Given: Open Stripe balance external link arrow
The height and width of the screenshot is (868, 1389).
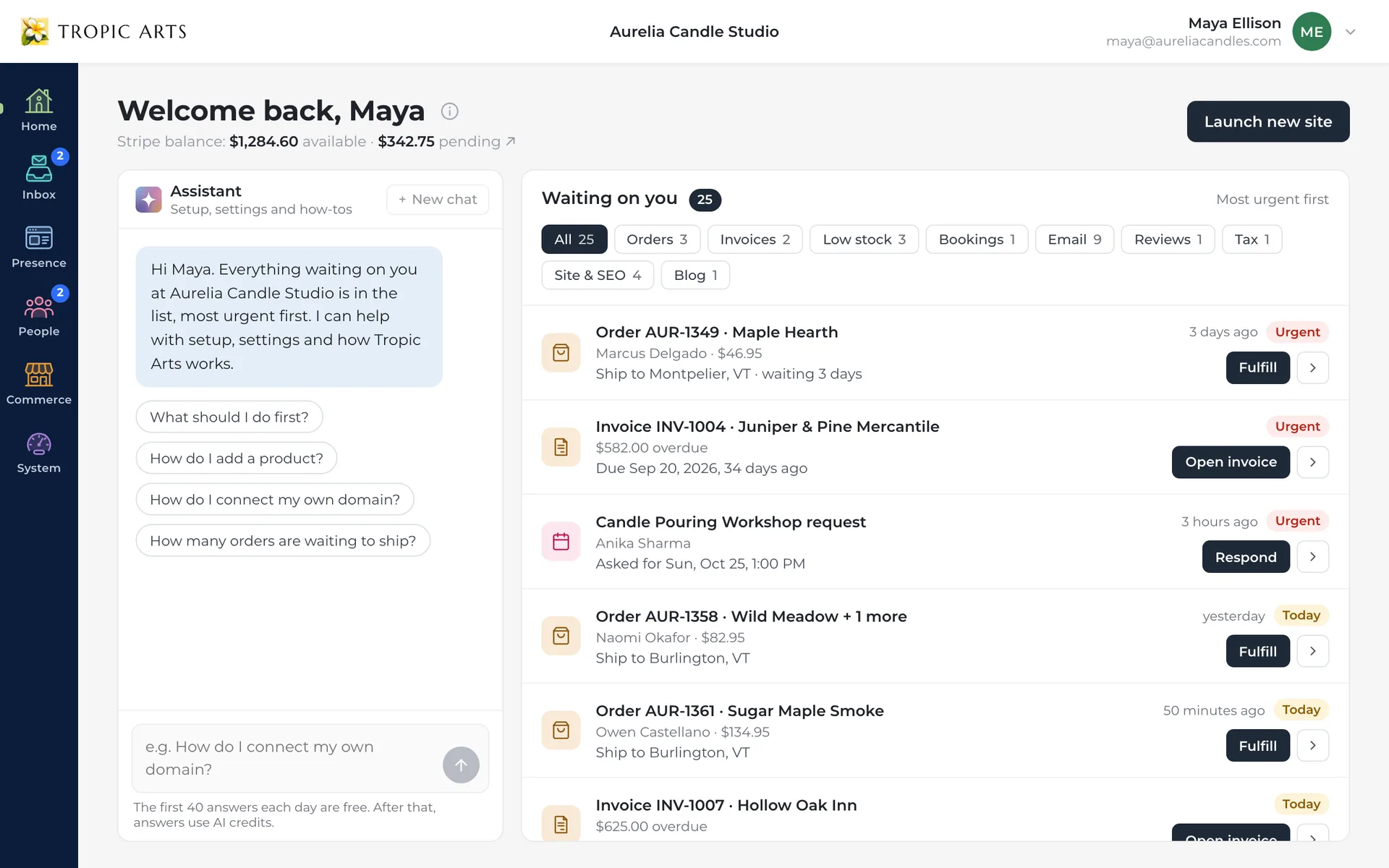Looking at the screenshot, I should 511,141.
